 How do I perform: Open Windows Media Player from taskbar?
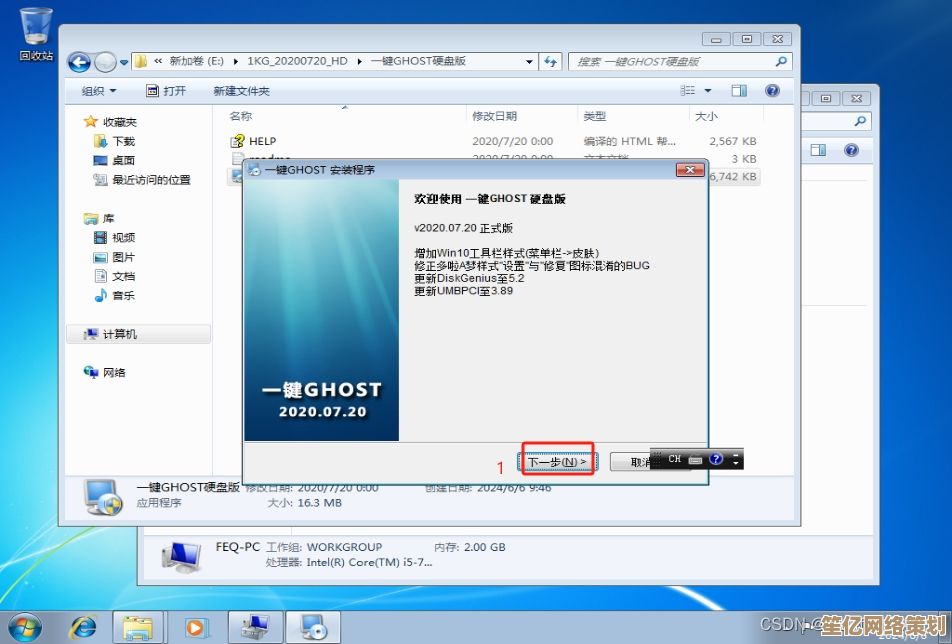click(x=195, y=628)
